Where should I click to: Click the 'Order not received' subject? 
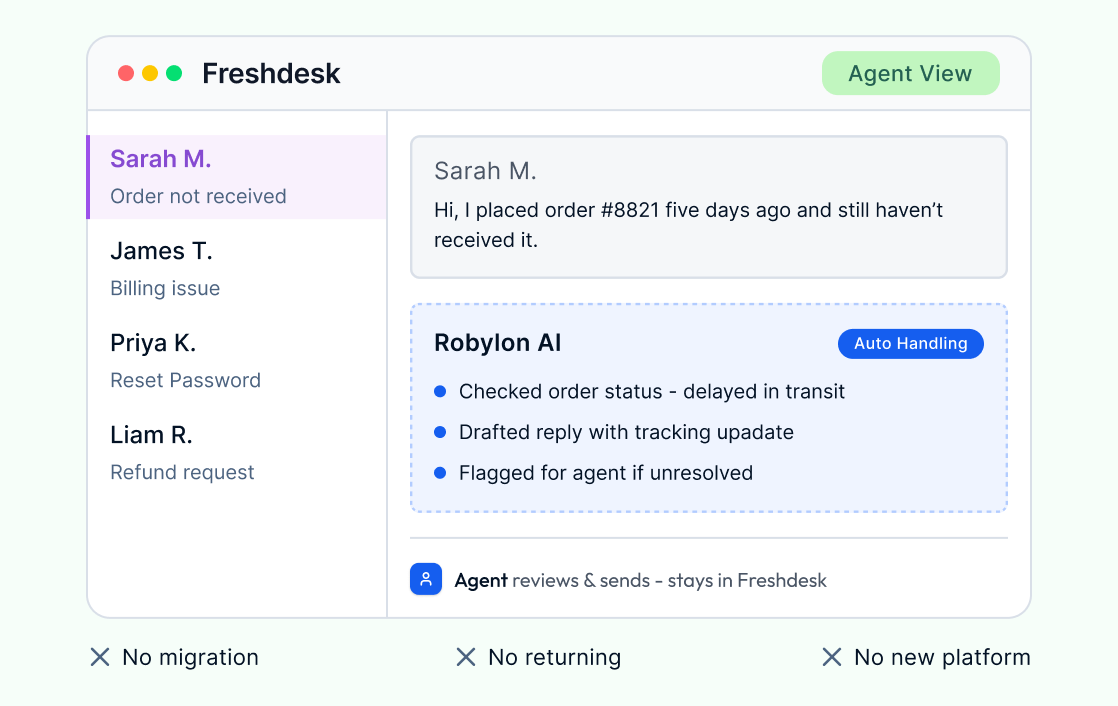(x=198, y=196)
